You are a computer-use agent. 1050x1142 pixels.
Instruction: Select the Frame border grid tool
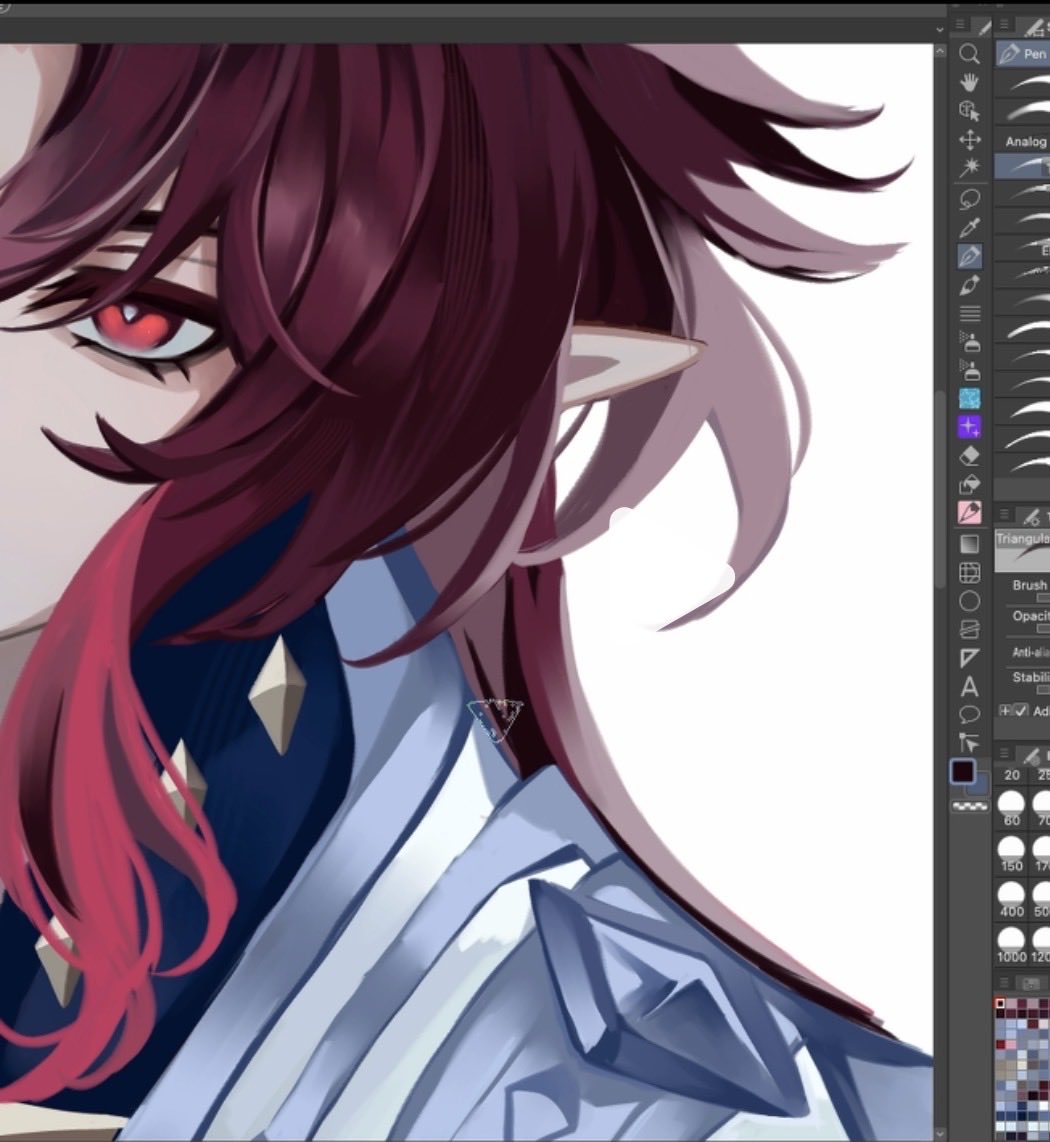tap(969, 572)
